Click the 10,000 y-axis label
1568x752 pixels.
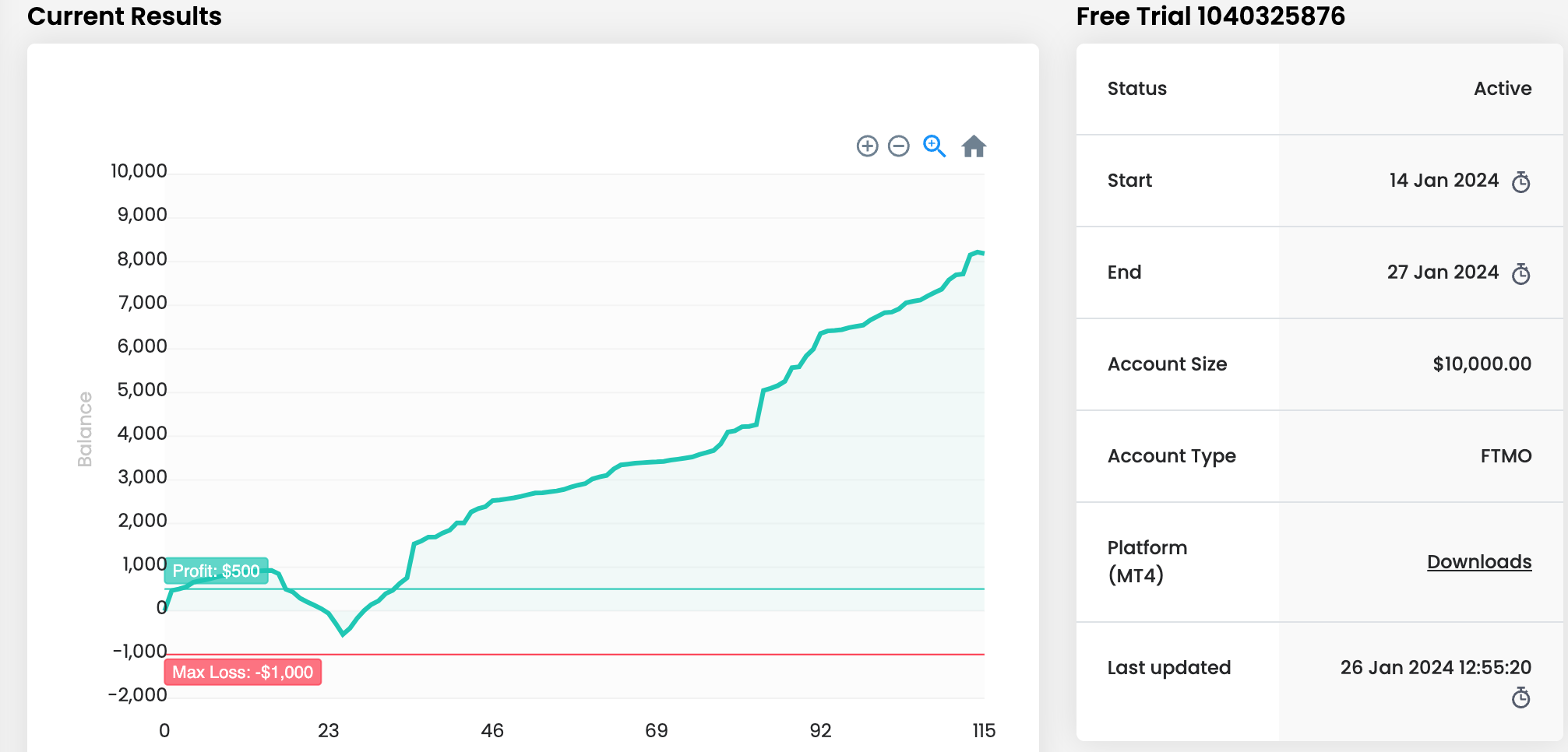[139, 171]
